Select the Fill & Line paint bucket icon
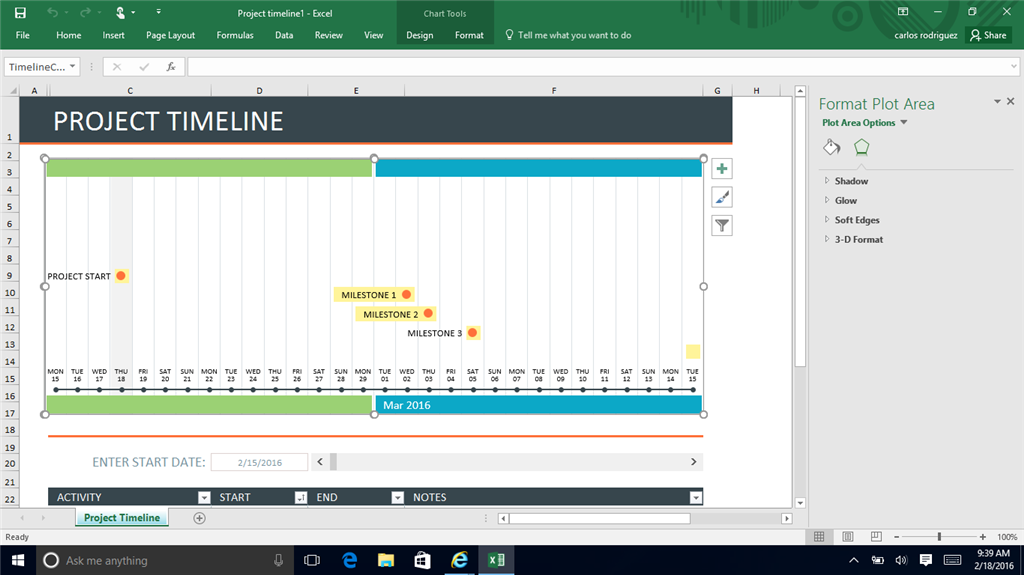 [831, 147]
